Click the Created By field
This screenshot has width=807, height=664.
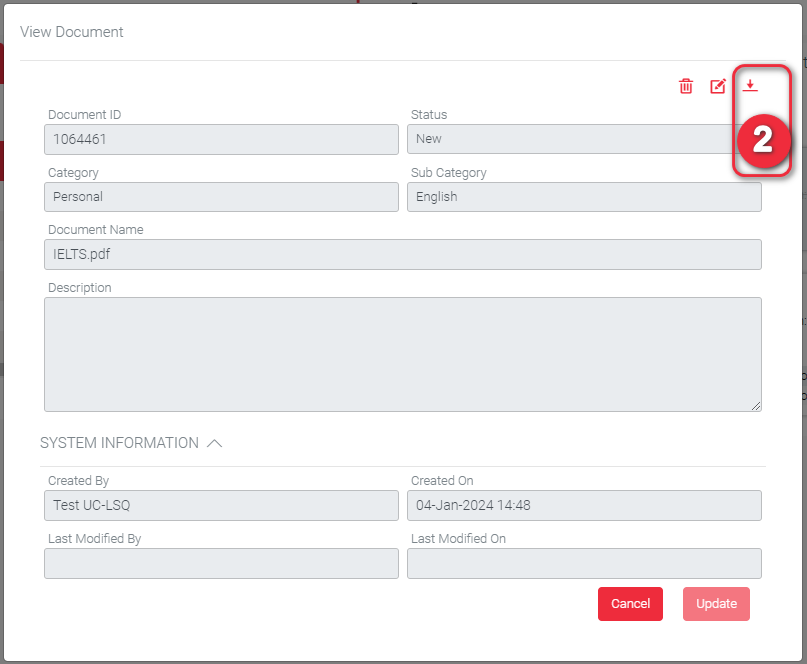pyautogui.click(x=221, y=505)
